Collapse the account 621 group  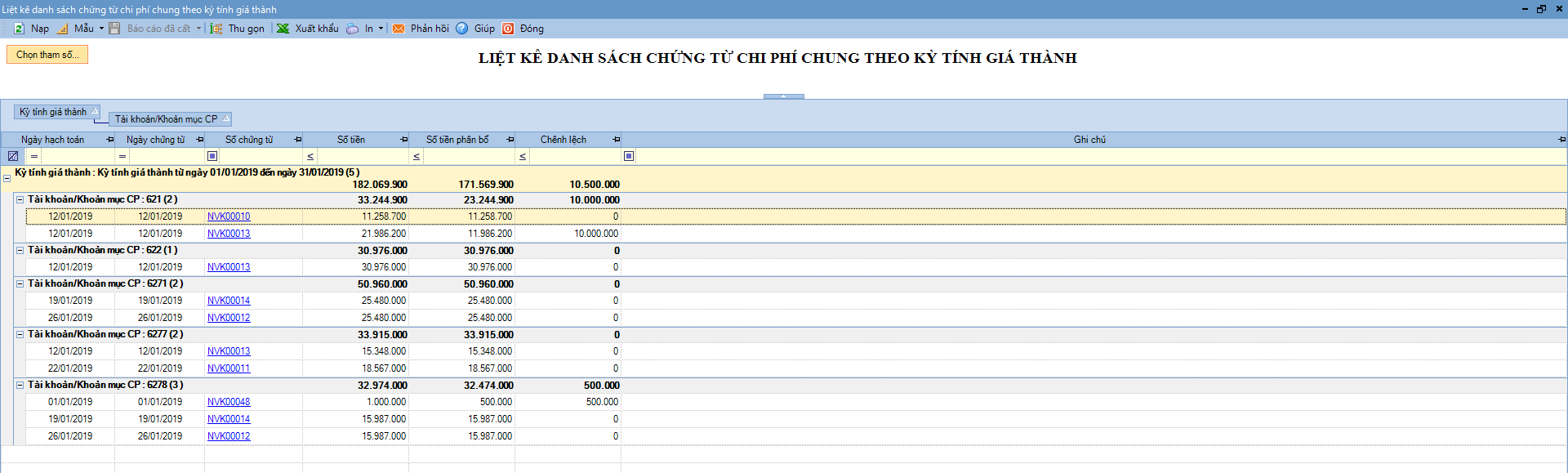click(20, 199)
